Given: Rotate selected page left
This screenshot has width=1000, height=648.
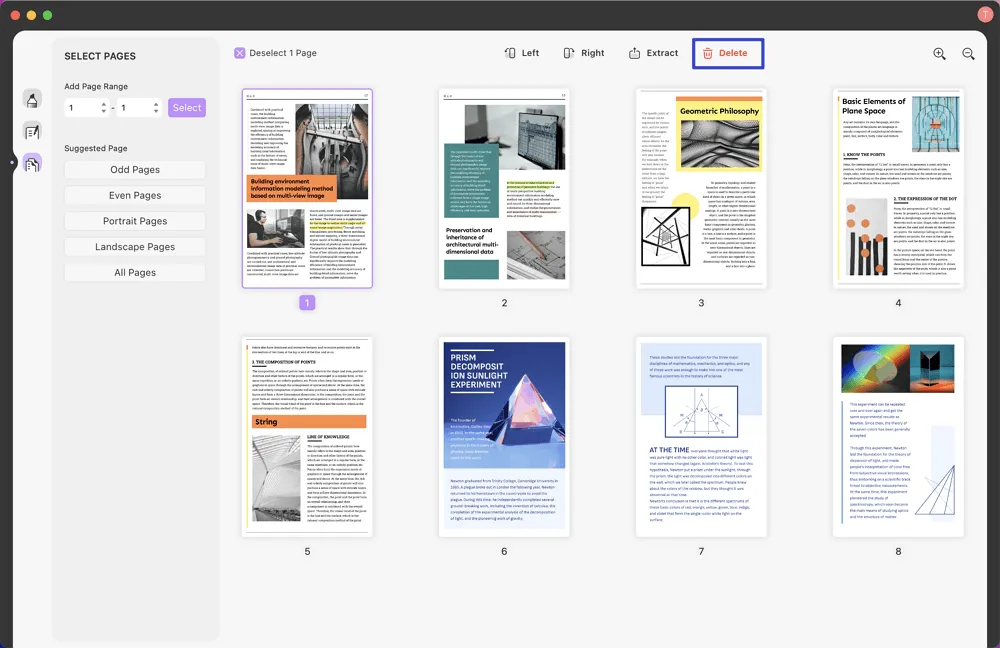Looking at the screenshot, I should click(521, 53).
